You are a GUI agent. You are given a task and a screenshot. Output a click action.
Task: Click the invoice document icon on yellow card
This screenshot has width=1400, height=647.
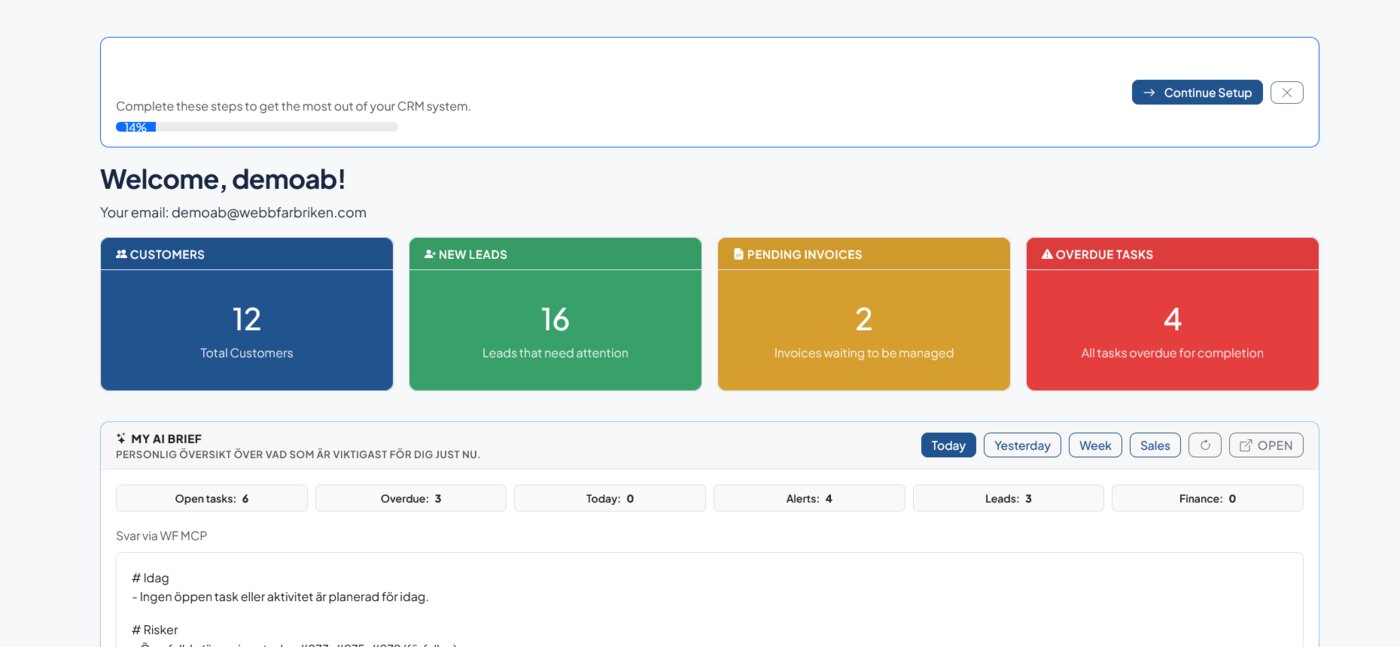point(738,254)
